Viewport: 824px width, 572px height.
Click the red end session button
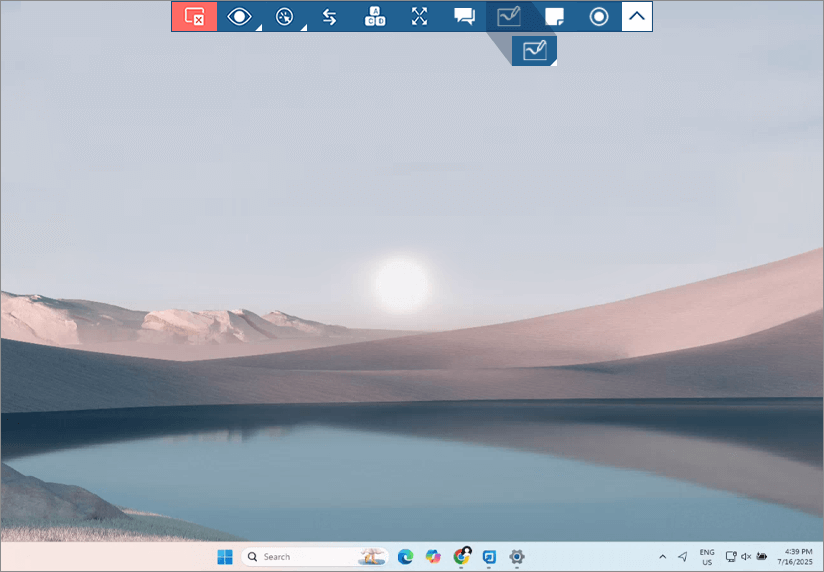point(194,16)
